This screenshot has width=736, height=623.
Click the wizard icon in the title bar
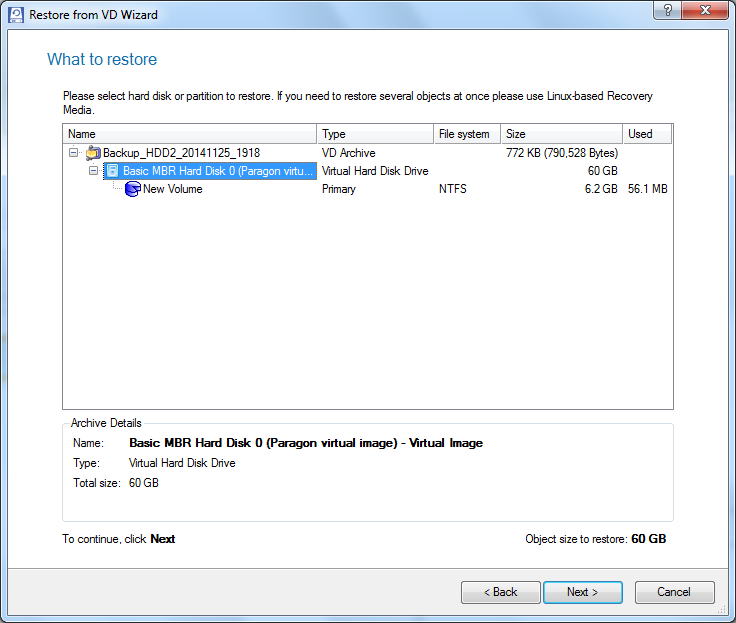(x=16, y=15)
